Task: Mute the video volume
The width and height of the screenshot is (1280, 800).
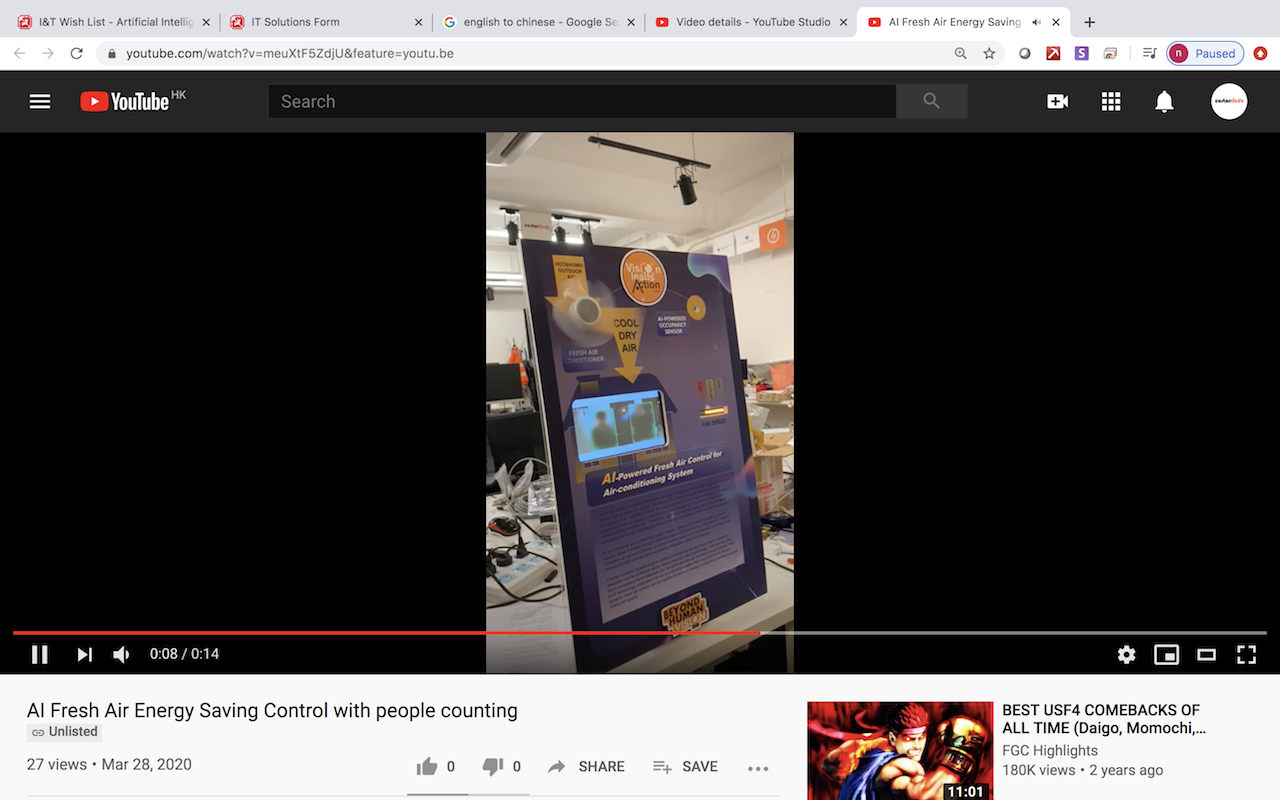Action: [121, 654]
